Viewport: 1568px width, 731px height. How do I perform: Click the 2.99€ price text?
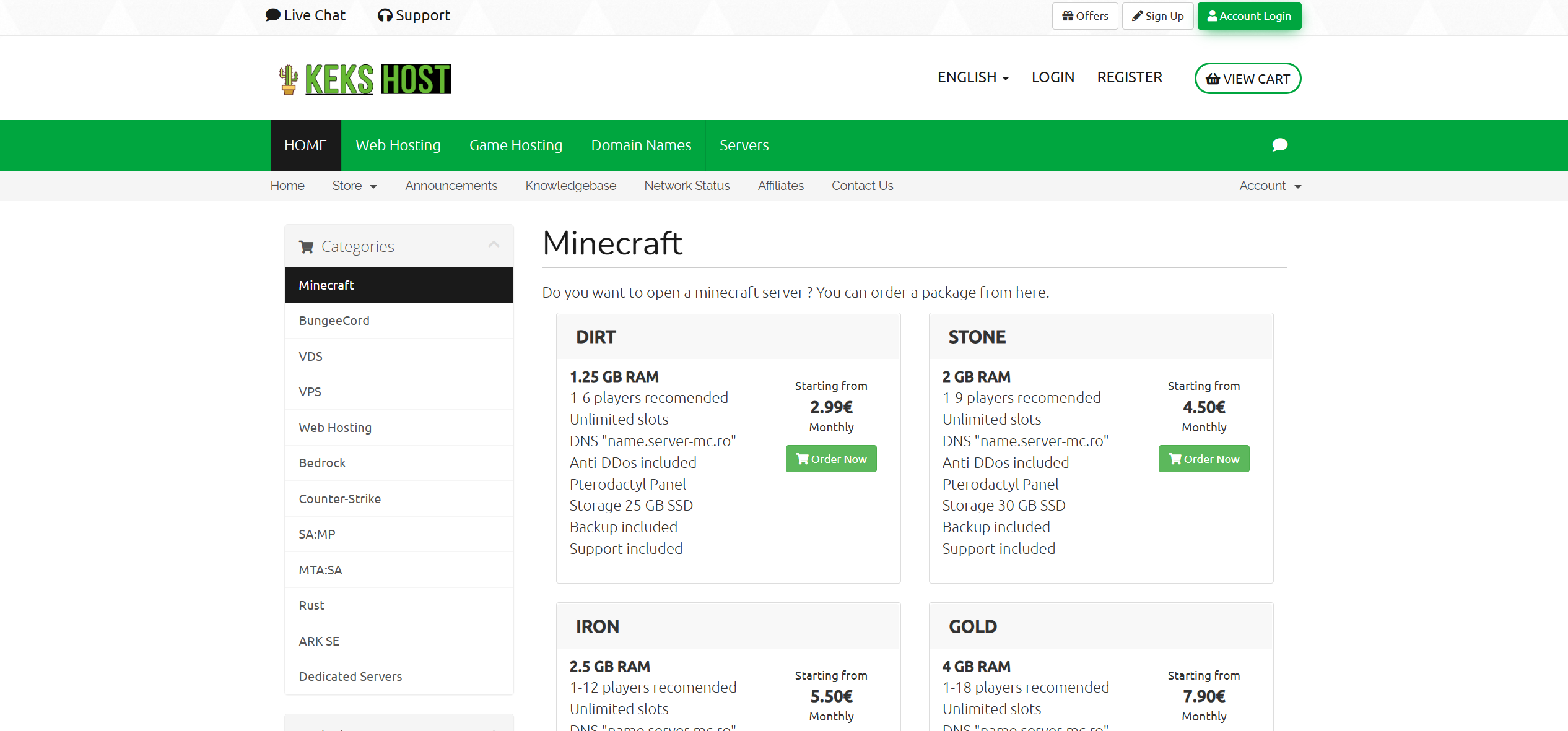(831, 407)
